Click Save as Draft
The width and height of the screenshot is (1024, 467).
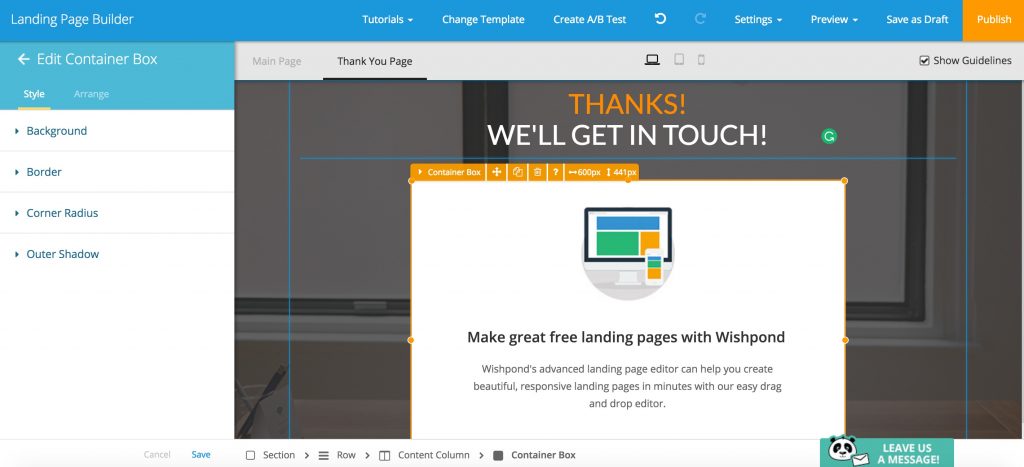click(916, 19)
